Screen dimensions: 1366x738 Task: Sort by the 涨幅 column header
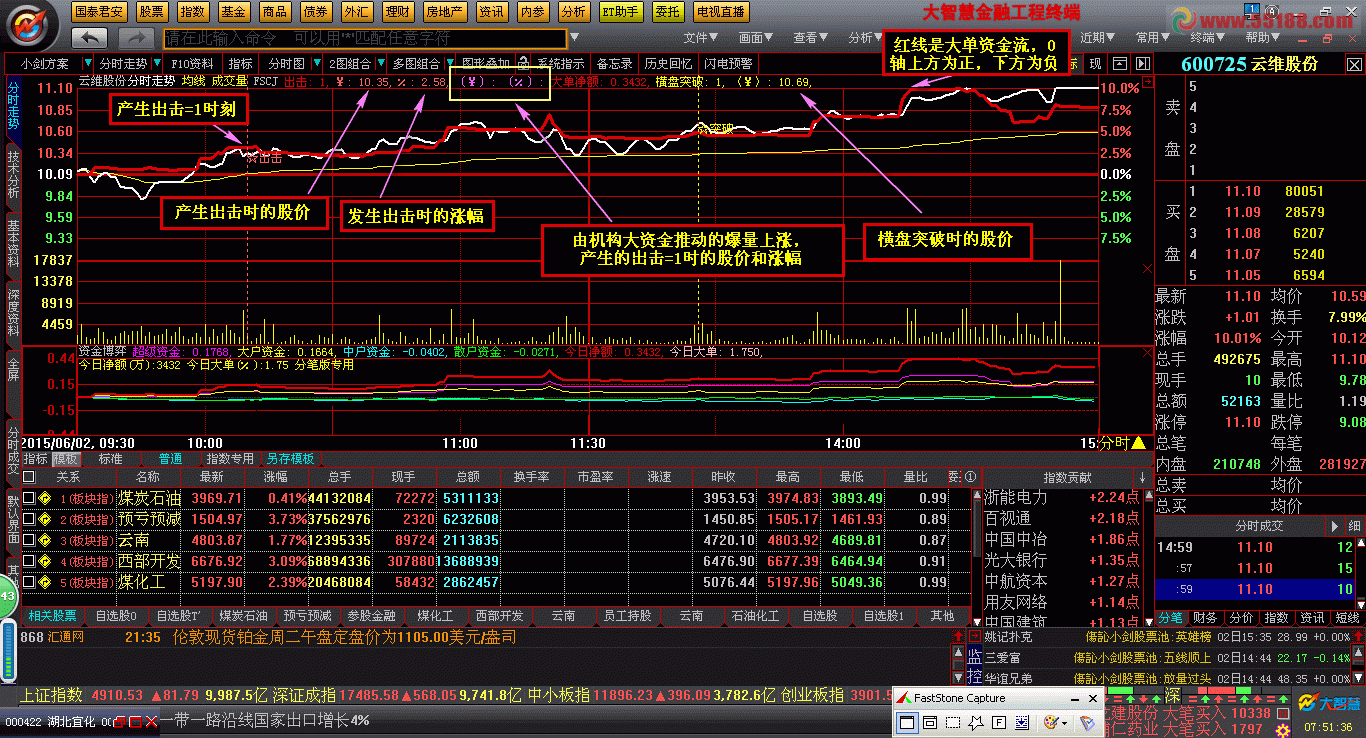coord(274,477)
